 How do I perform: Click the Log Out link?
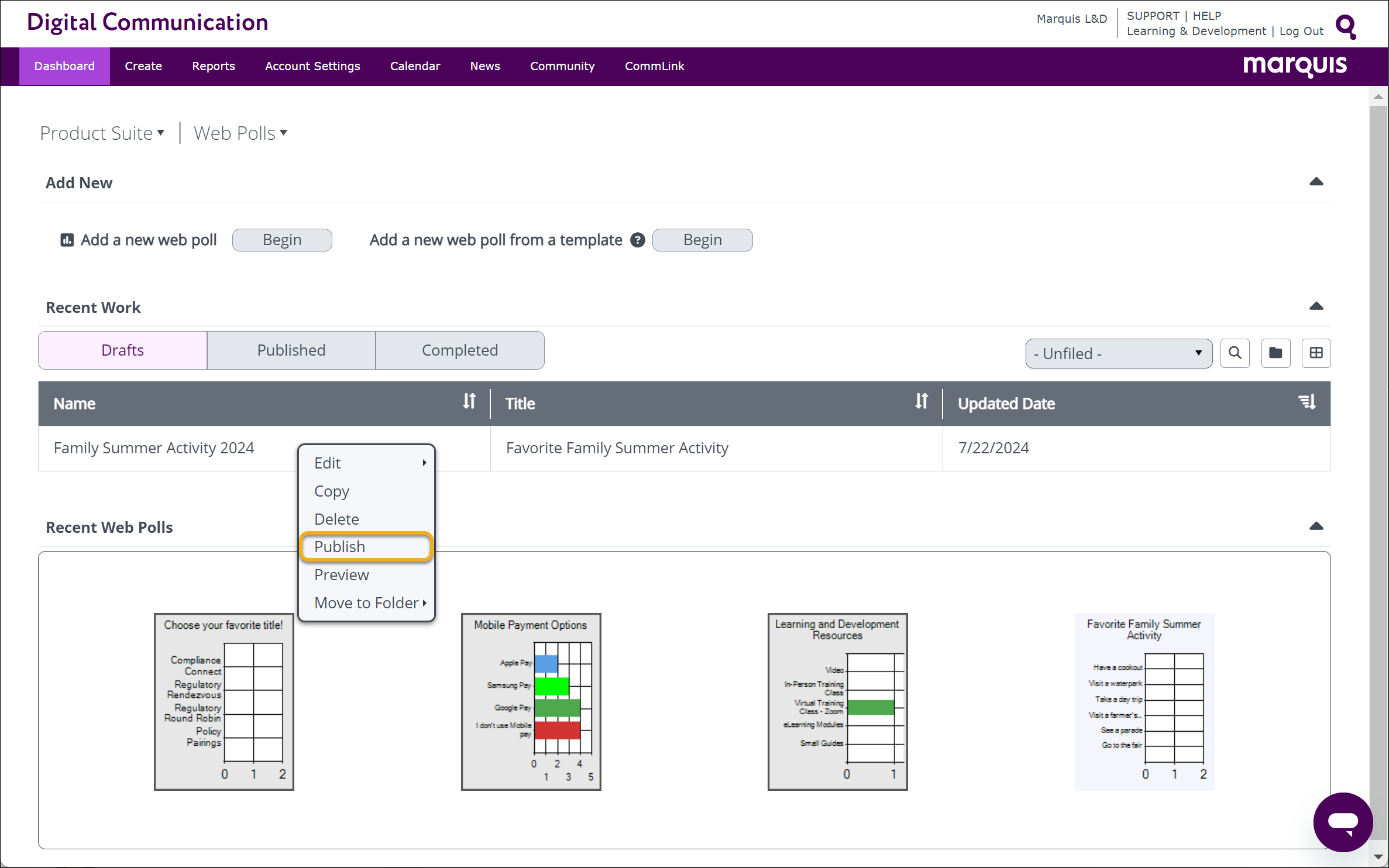pyautogui.click(x=1301, y=32)
